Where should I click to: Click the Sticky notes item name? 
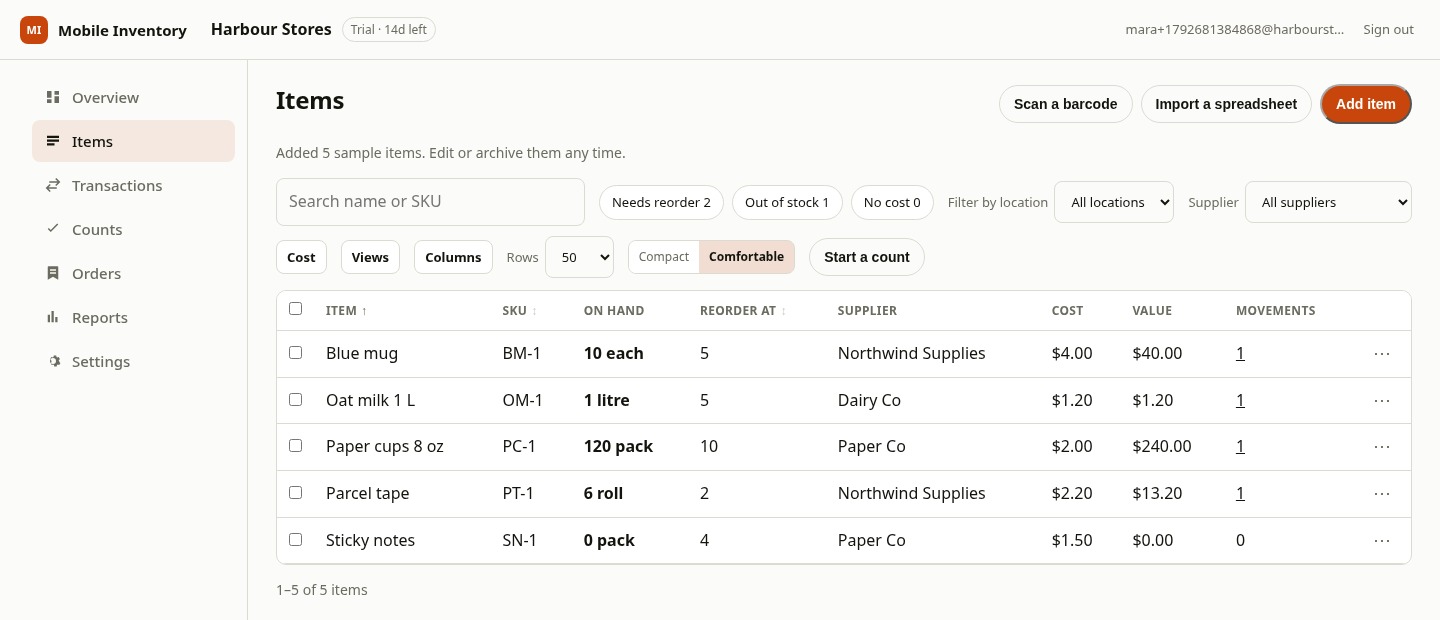(x=370, y=541)
